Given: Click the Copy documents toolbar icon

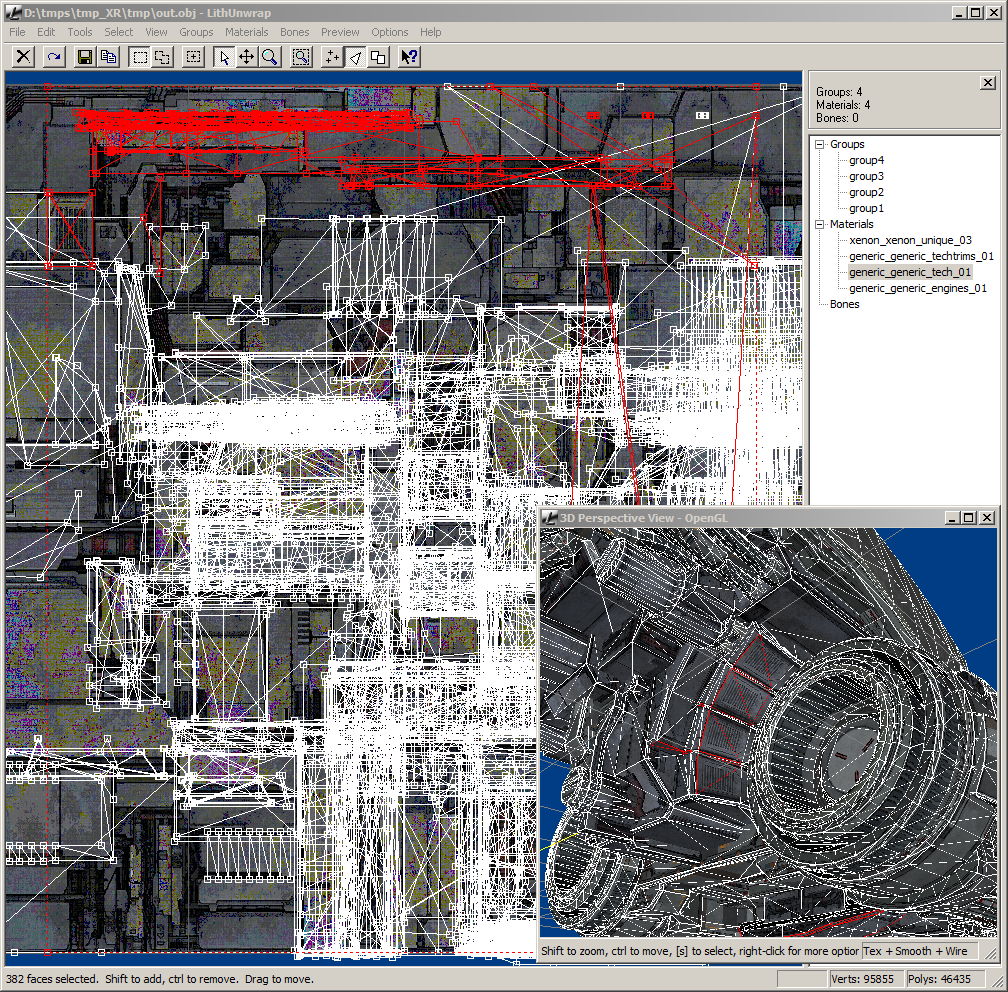Looking at the screenshot, I should click(x=108, y=57).
